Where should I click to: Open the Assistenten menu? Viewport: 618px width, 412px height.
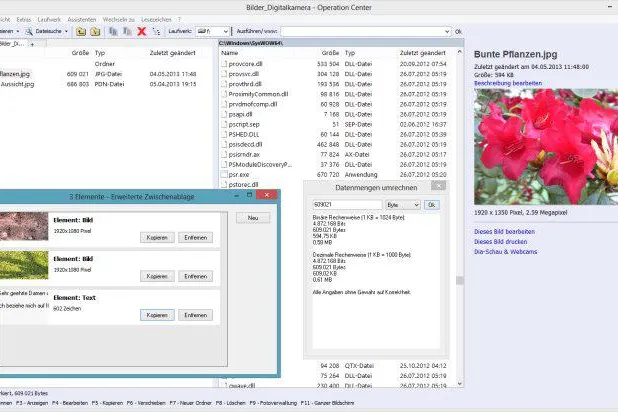point(82,19)
